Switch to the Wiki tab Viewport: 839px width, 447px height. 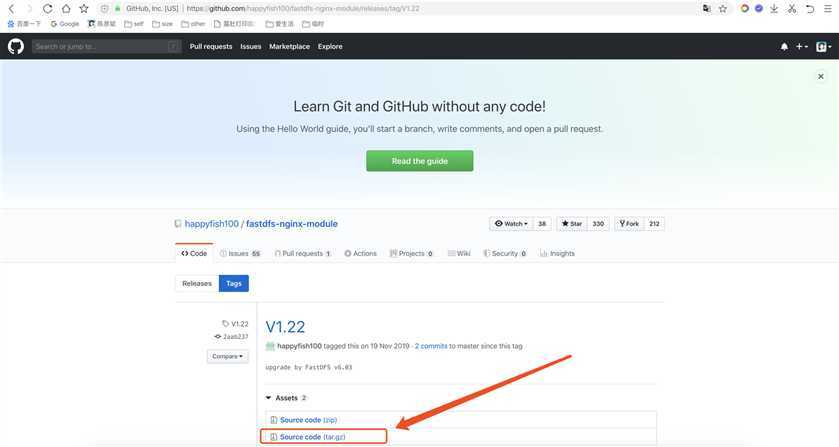(x=459, y=254)
